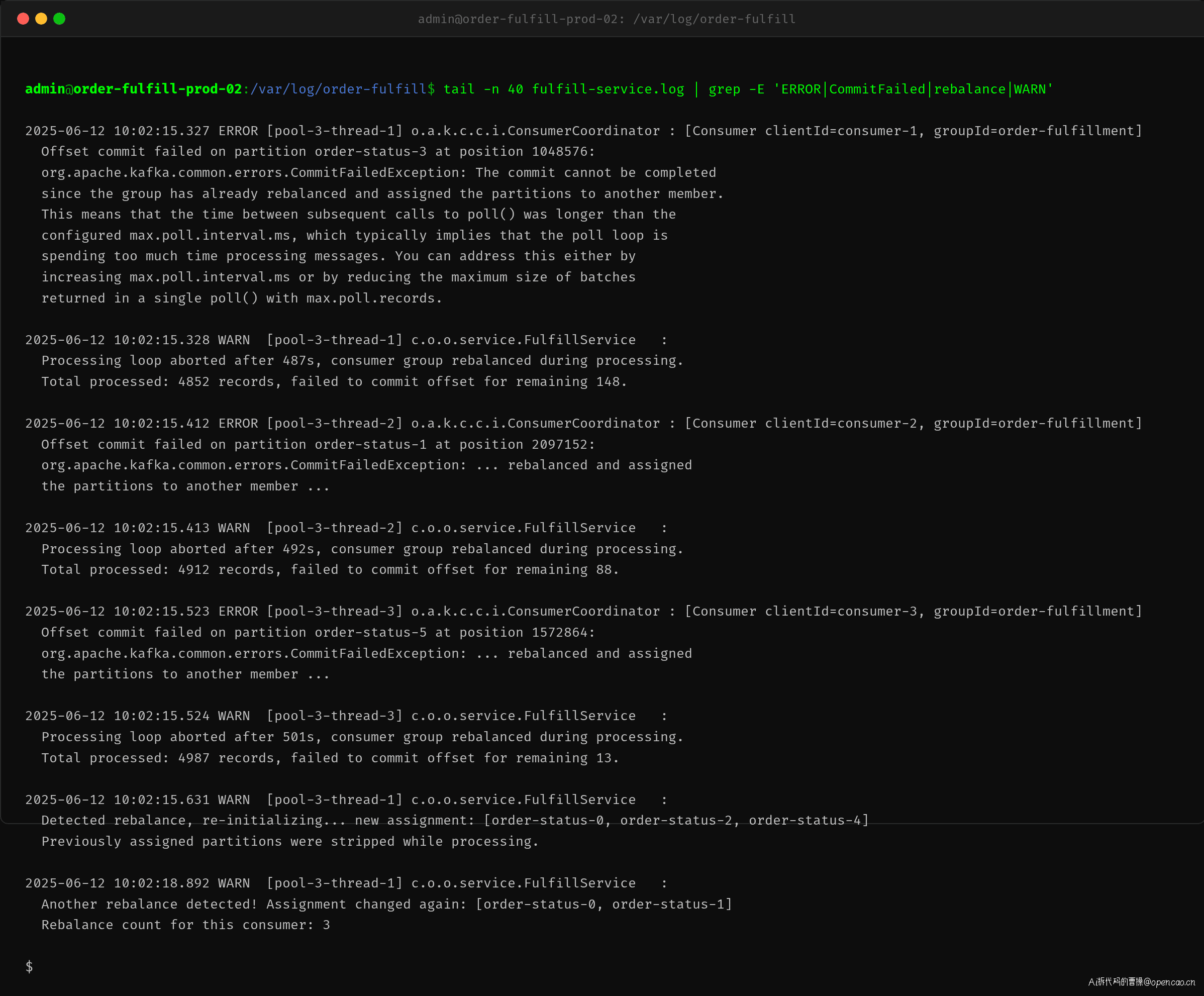1204x996 pixels.
Task: Click the terminal window title text
Action: click(607, 19)
